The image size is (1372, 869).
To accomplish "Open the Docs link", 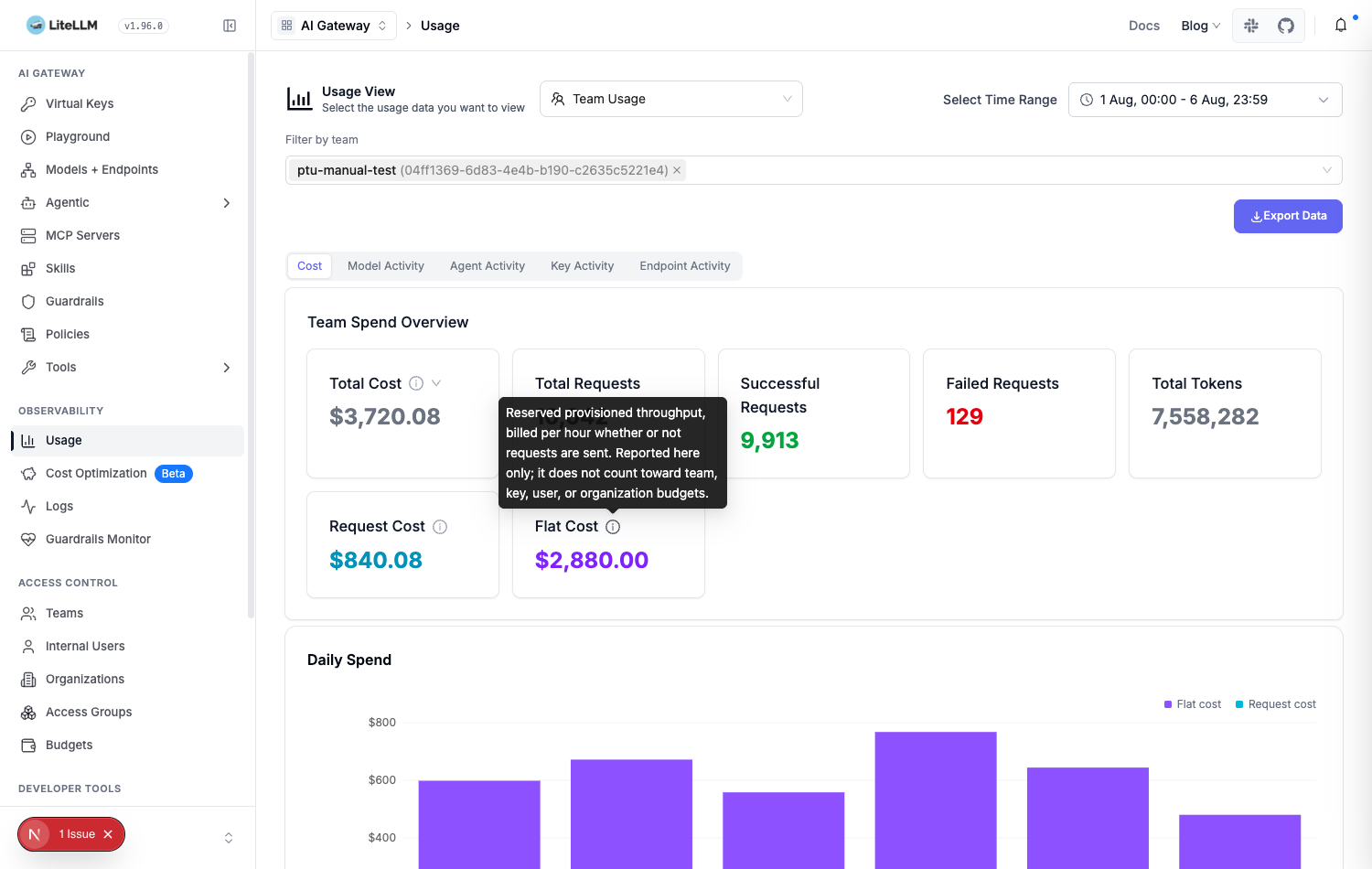I will (x=1144, y=26).
